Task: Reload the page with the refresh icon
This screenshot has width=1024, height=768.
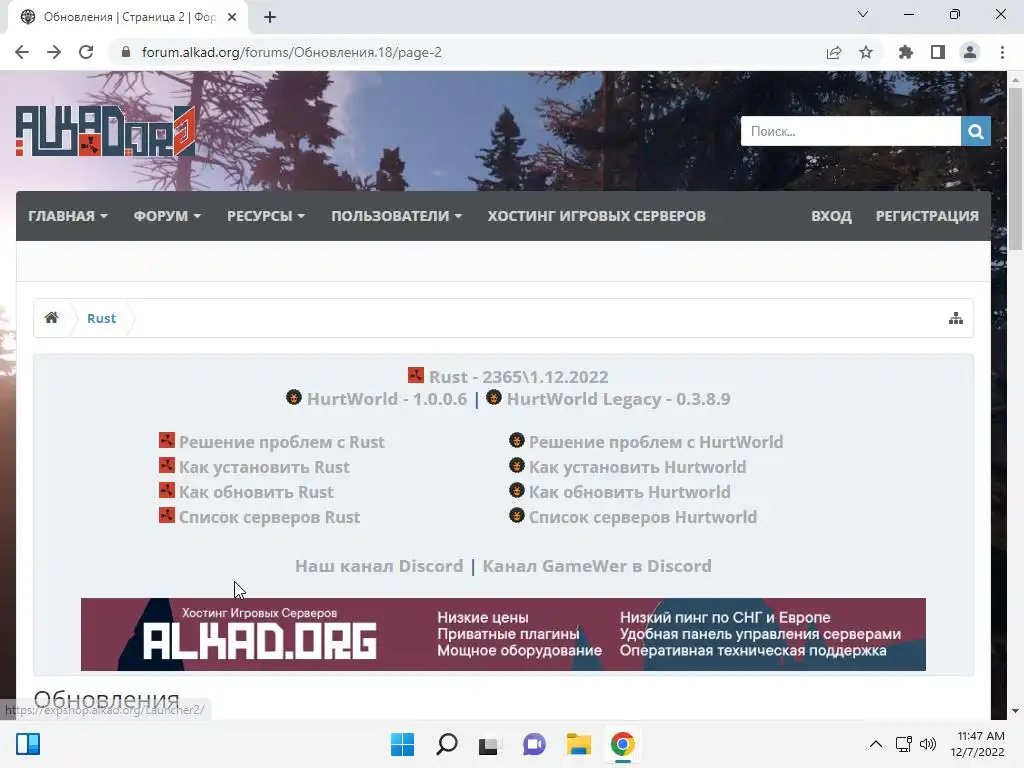Action: click(86, 52)
